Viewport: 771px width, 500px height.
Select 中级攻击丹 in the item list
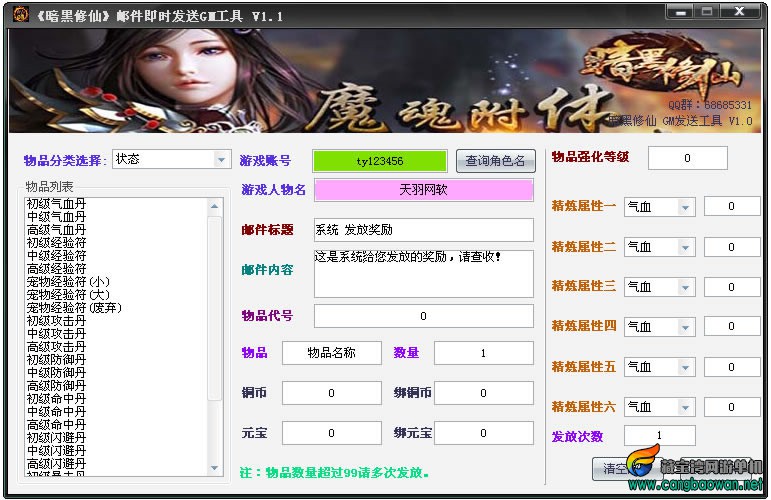click(57, 334)
